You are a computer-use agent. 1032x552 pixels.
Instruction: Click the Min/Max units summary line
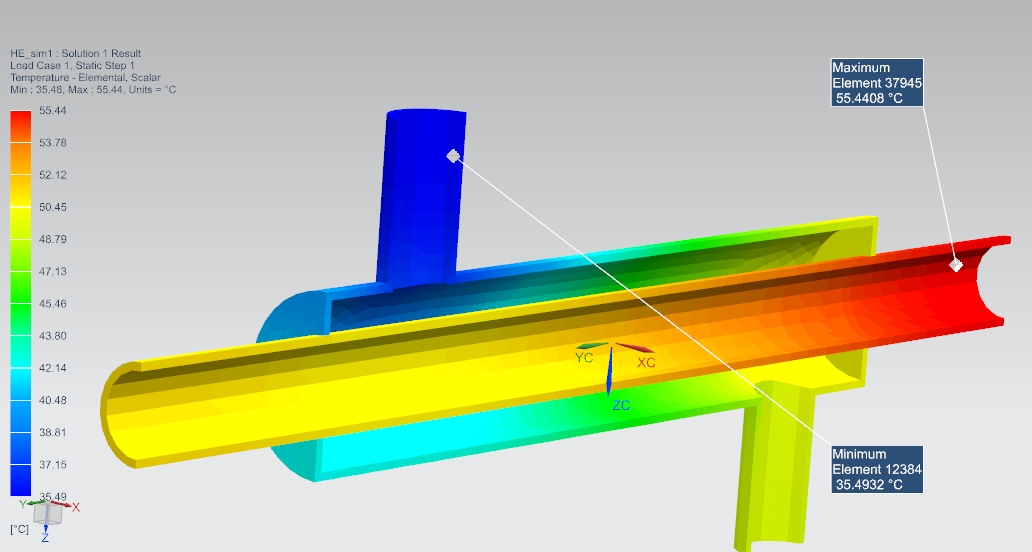(x=93, y=89)
